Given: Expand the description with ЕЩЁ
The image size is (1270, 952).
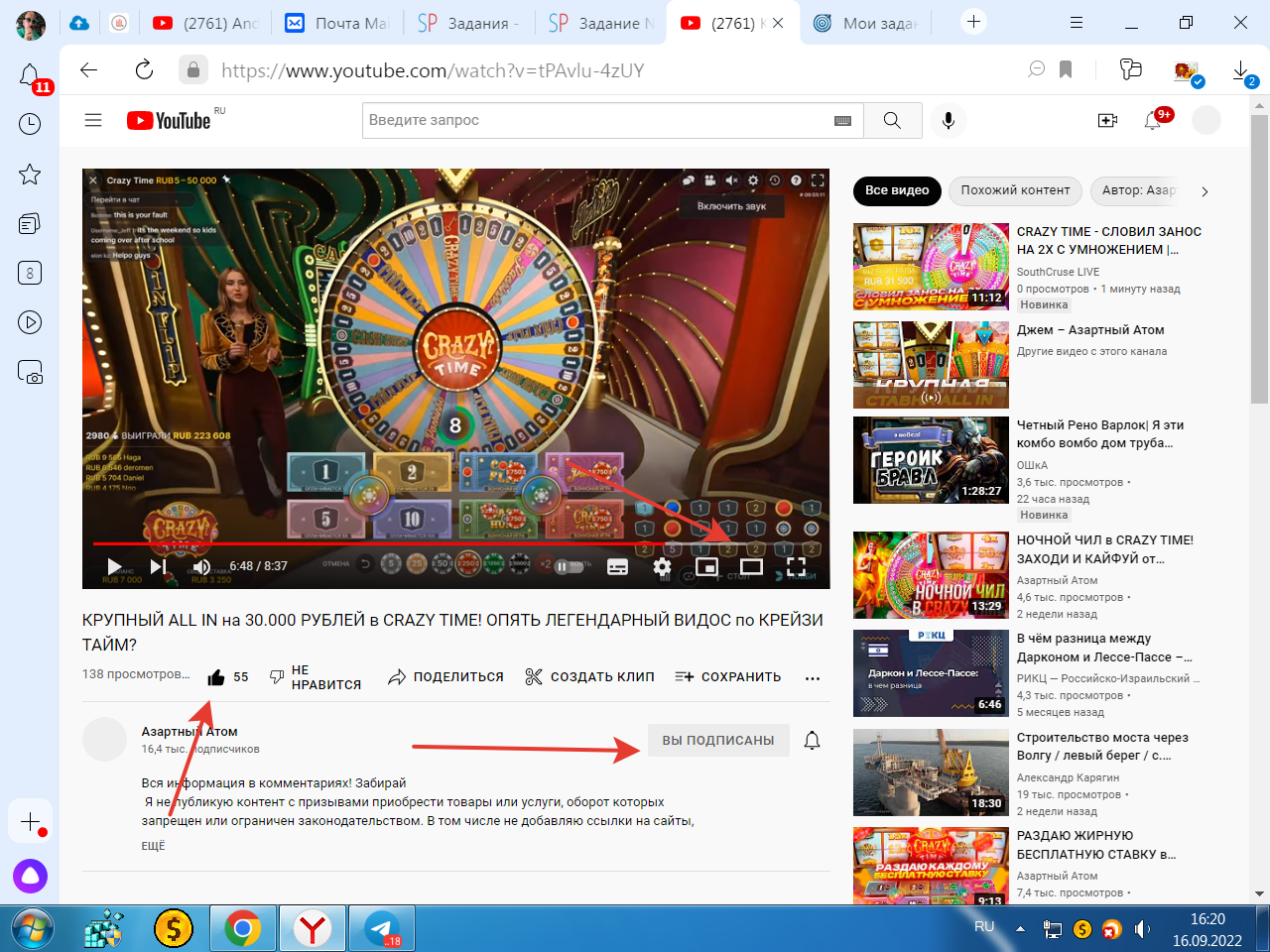Looking at the screenshot, I should tap(153, 846).
